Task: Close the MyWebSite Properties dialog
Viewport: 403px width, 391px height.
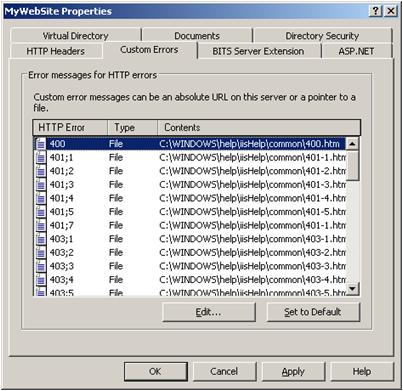Action: coord(391,11)
